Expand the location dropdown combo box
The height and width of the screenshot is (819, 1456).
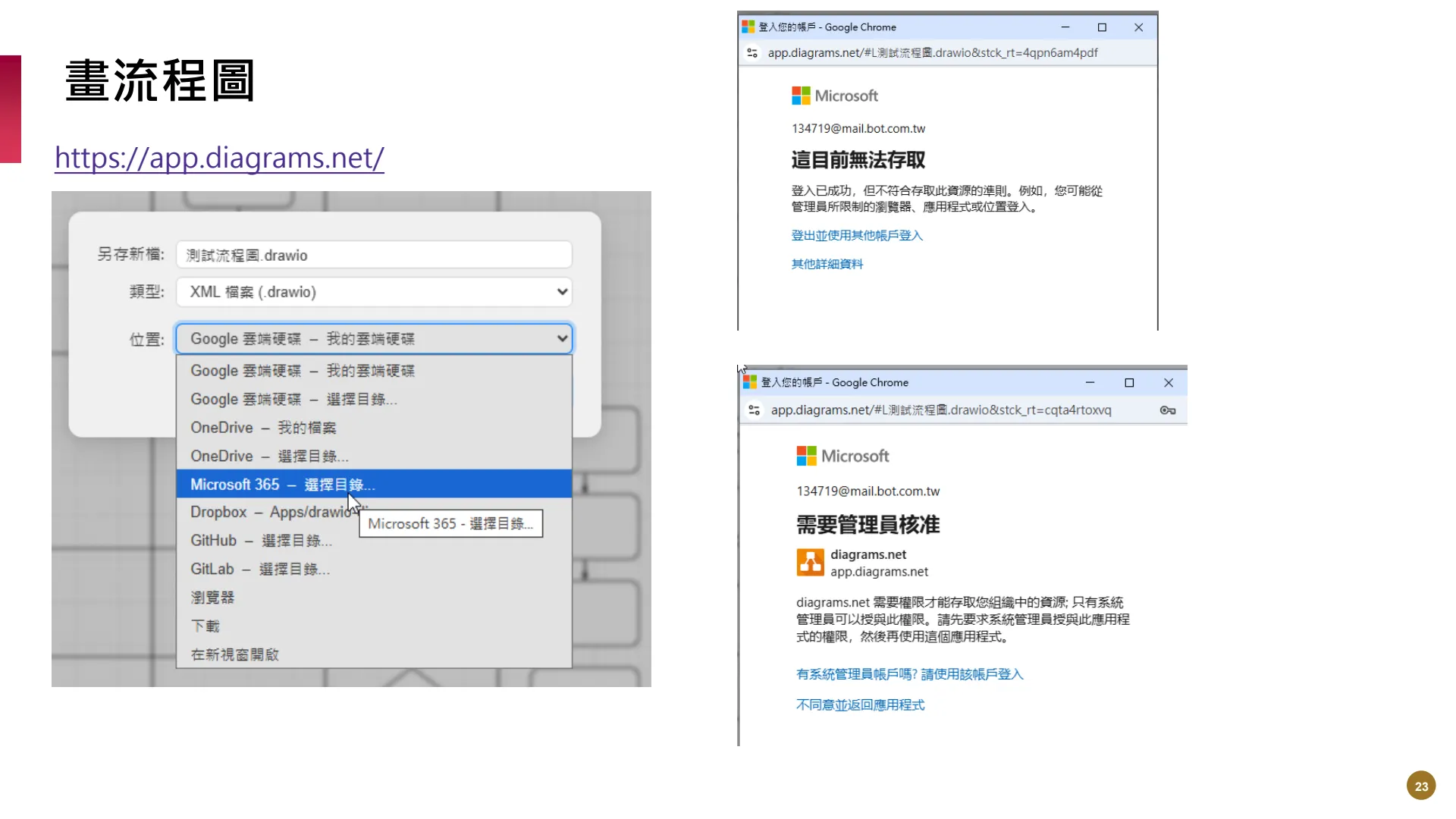pos(374,339)
